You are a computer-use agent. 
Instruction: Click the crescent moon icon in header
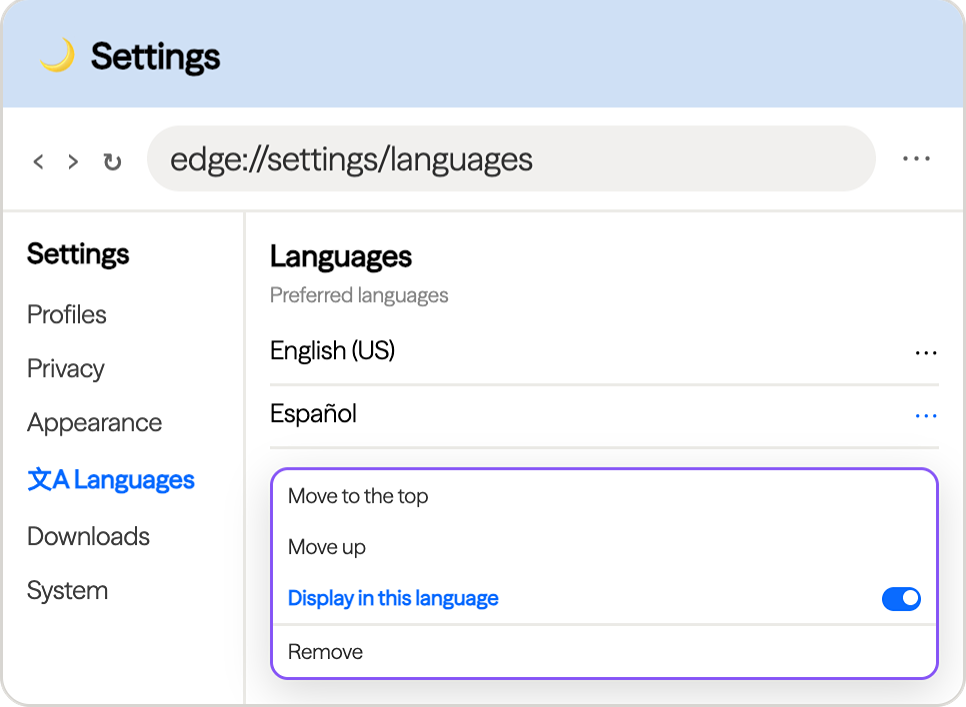pos(57,55)
